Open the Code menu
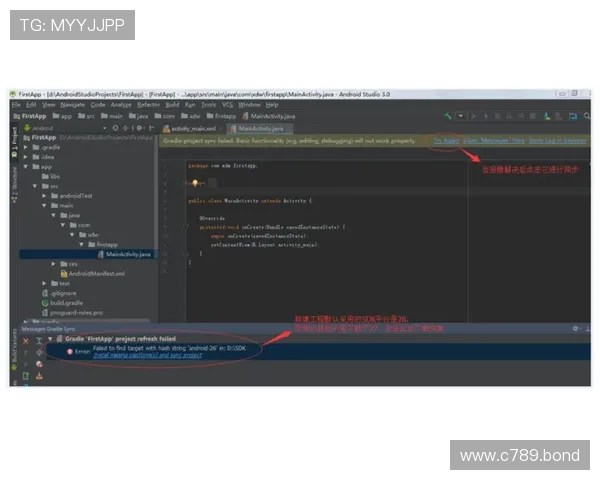 [x=98, y=105]
